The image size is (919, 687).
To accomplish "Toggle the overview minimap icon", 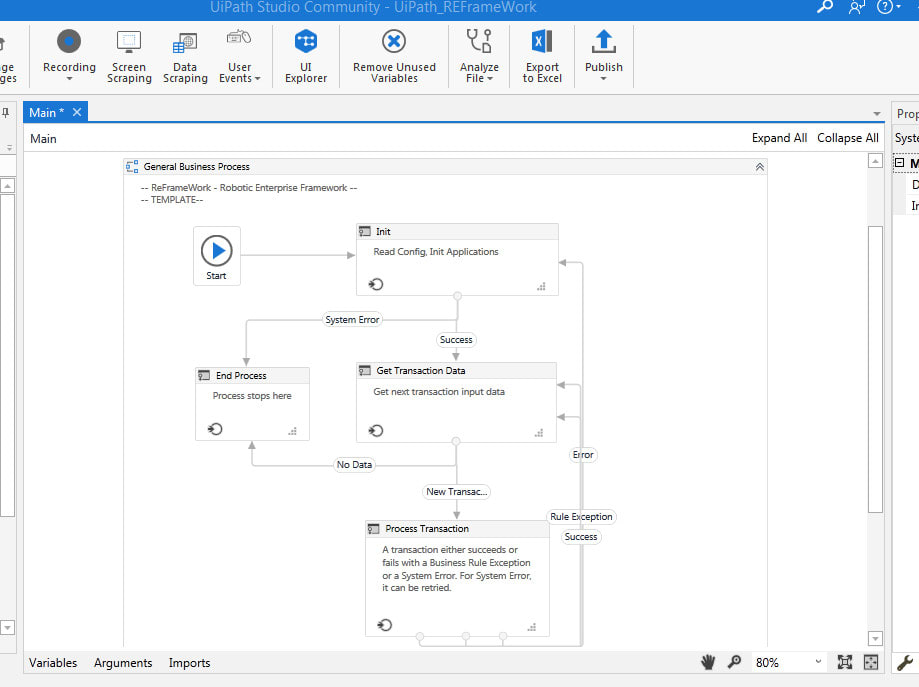I will coord(871,662).
